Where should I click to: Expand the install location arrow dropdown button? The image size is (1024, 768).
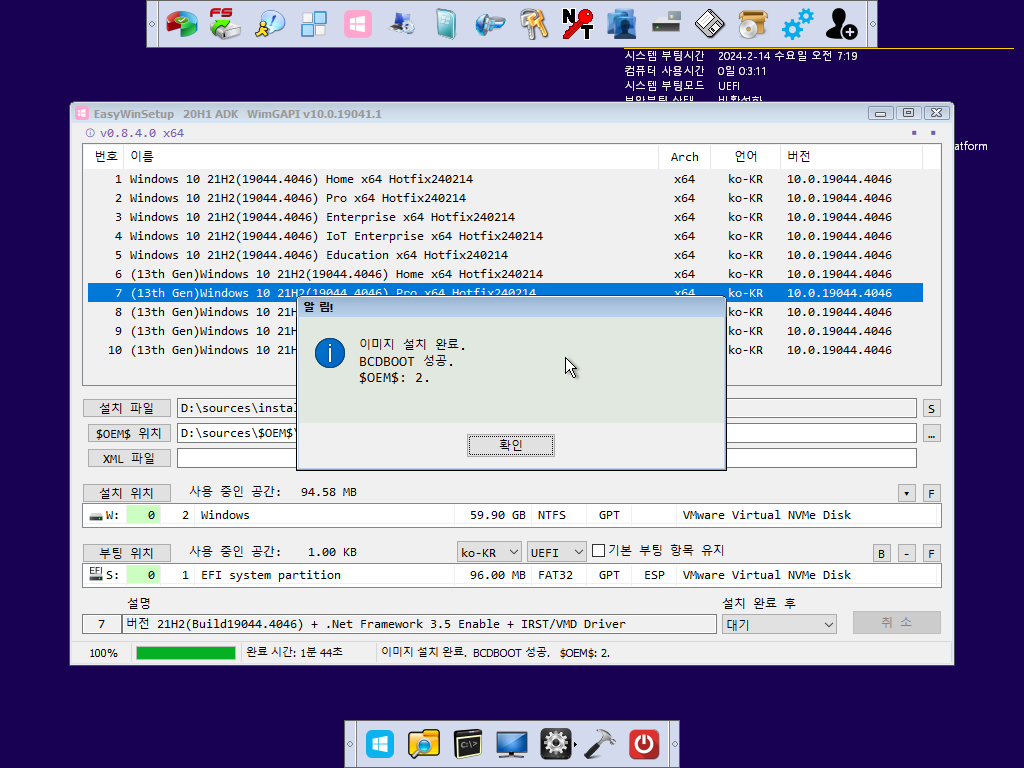point(906,494)
